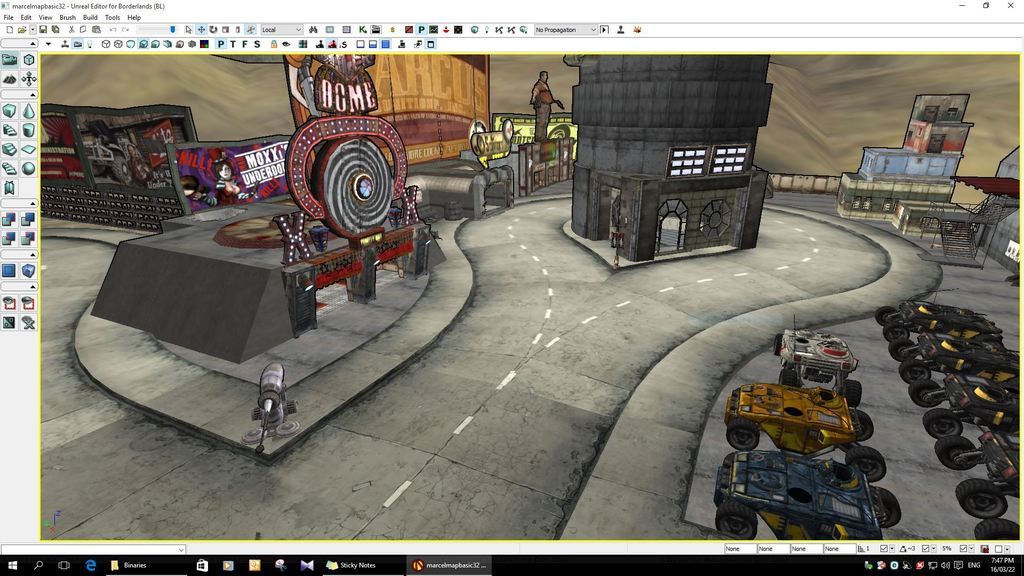This screenshot has width=1024, height=576.
Task: Click the orange flame icon in top toolbar
Action: tap(637, 29)
